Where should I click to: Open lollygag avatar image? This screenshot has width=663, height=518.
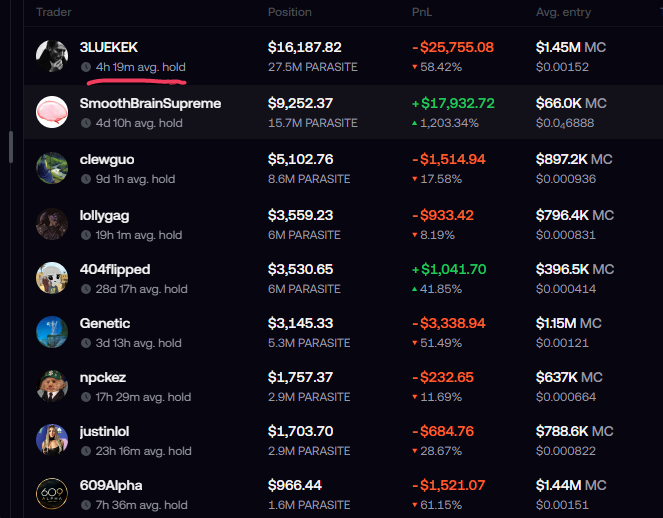click(x=52, y=224)
